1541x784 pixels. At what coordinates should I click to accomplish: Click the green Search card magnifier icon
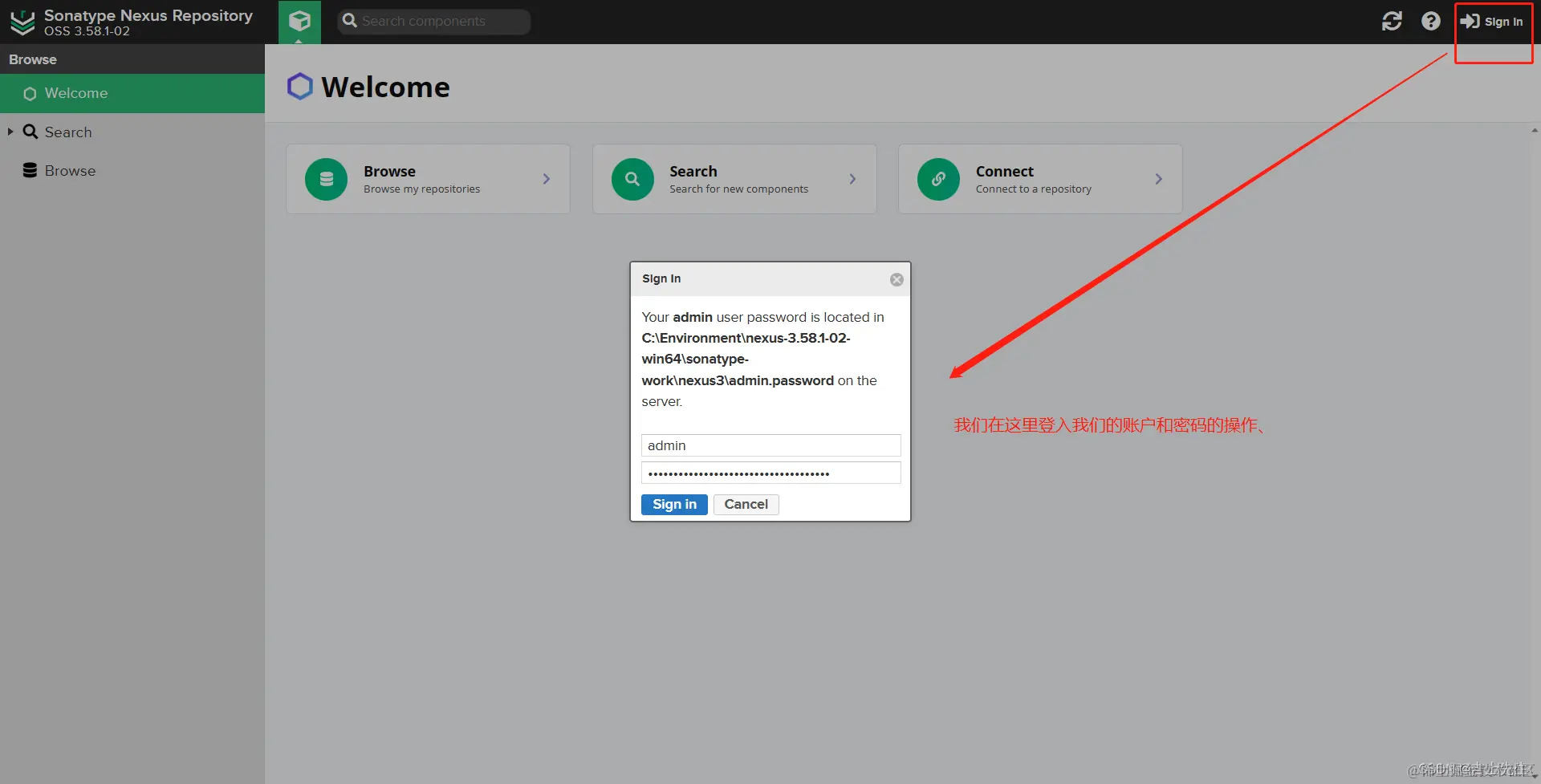[632, 179]
